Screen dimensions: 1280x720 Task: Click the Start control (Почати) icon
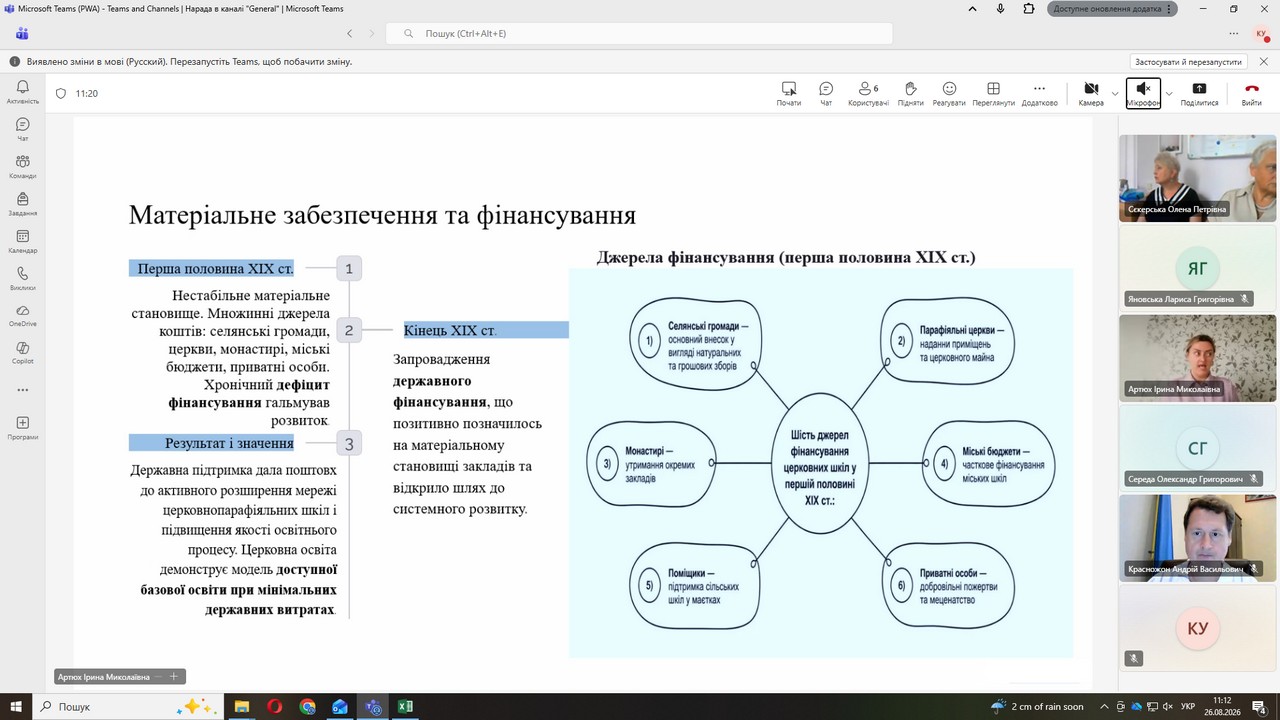click(789, 94)
